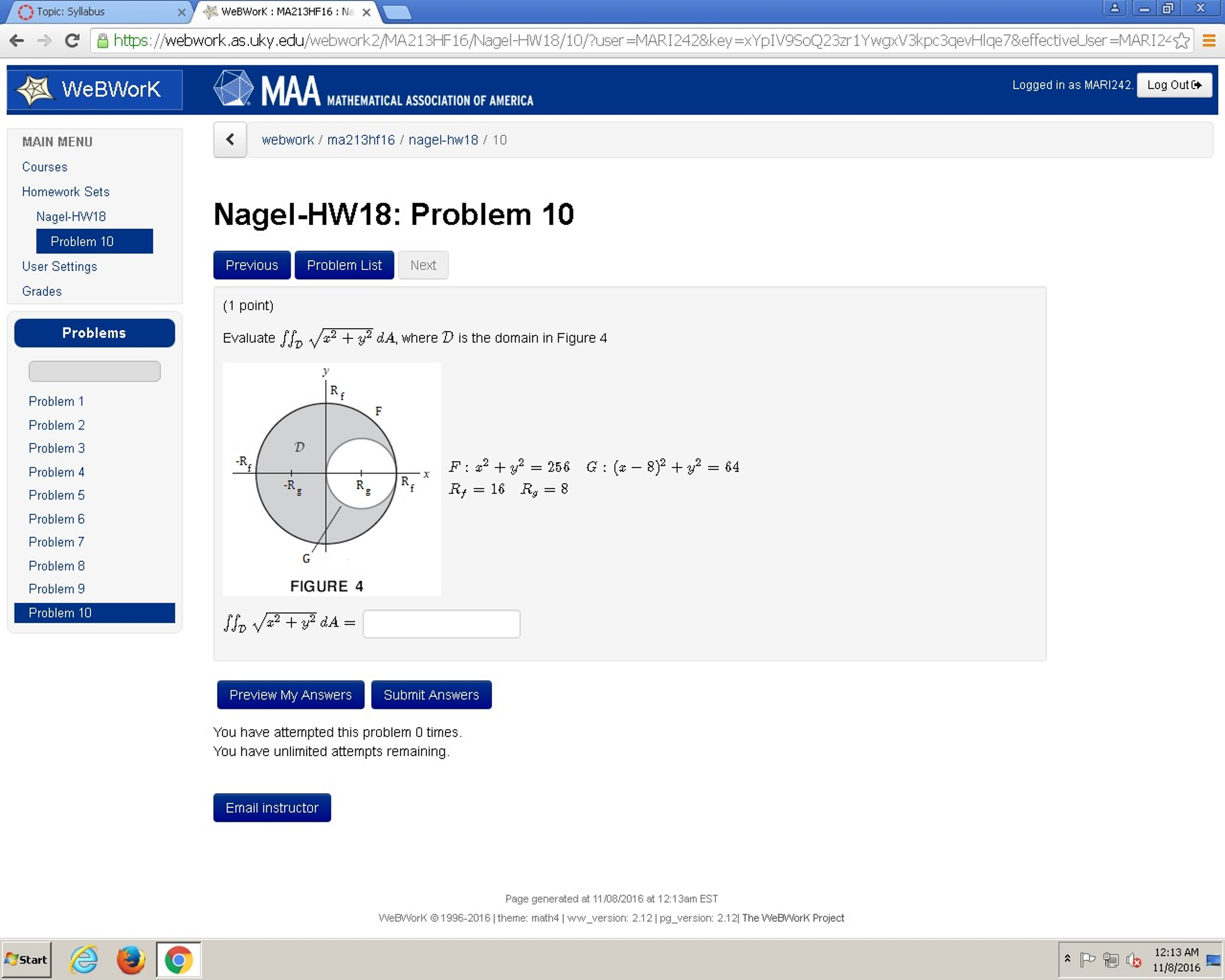Click the taskbar clock showing 12:13 AM
This screenshot has height=980, width=1225.
(1177, 960)
